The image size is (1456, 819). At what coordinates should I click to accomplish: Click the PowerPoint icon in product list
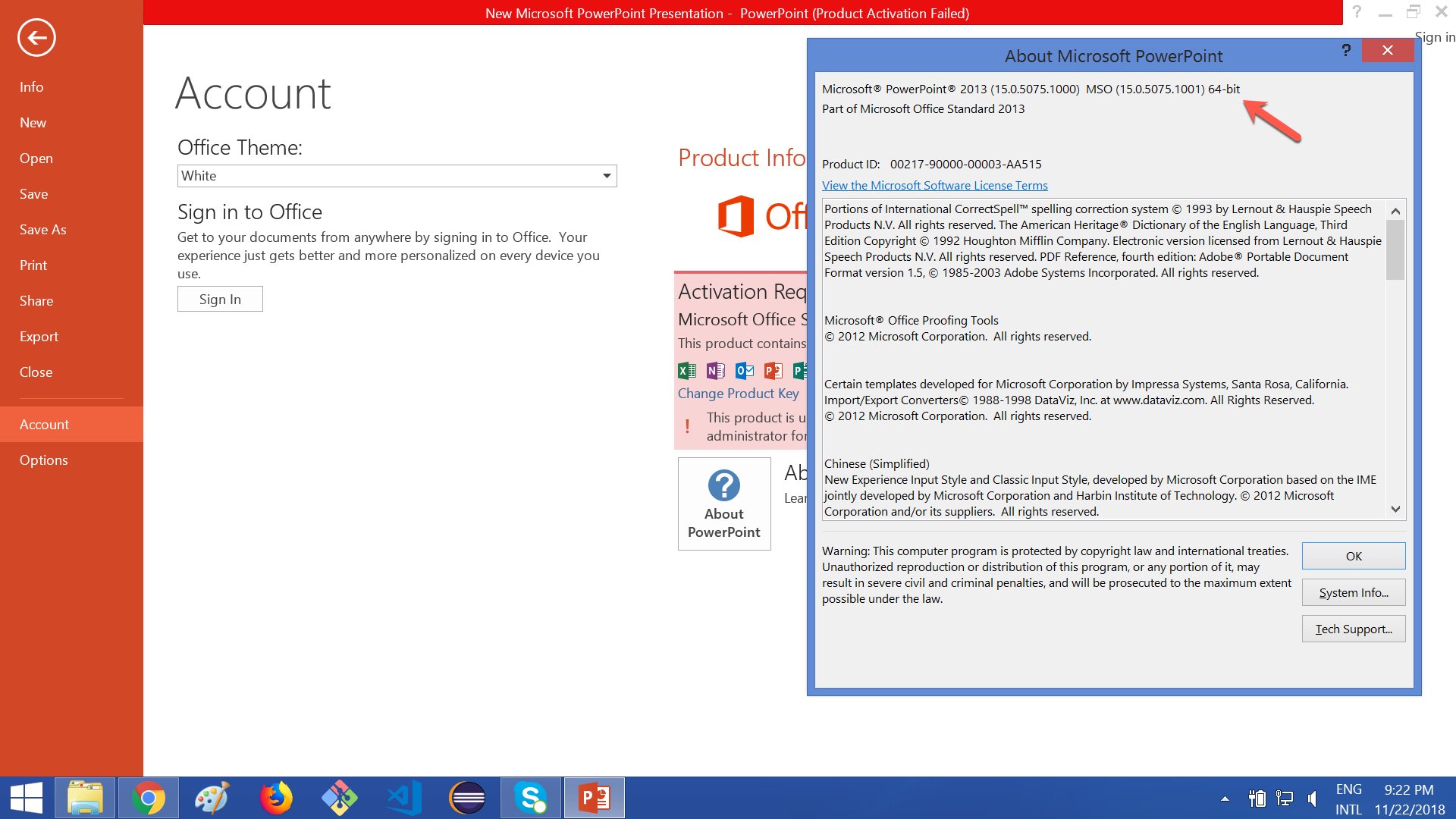pos(773,370)
